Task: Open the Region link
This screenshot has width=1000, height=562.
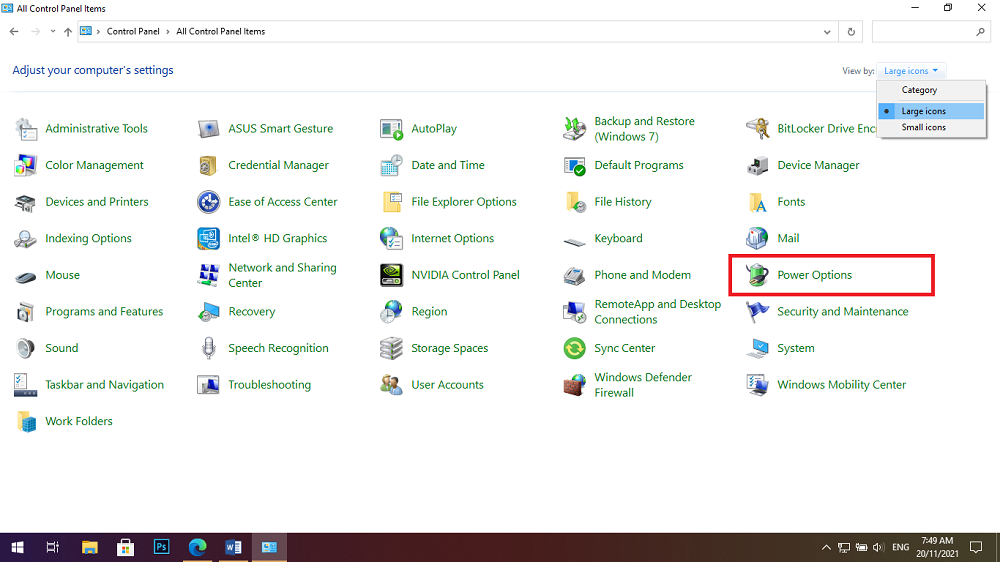Action: (x=429, y=311)
